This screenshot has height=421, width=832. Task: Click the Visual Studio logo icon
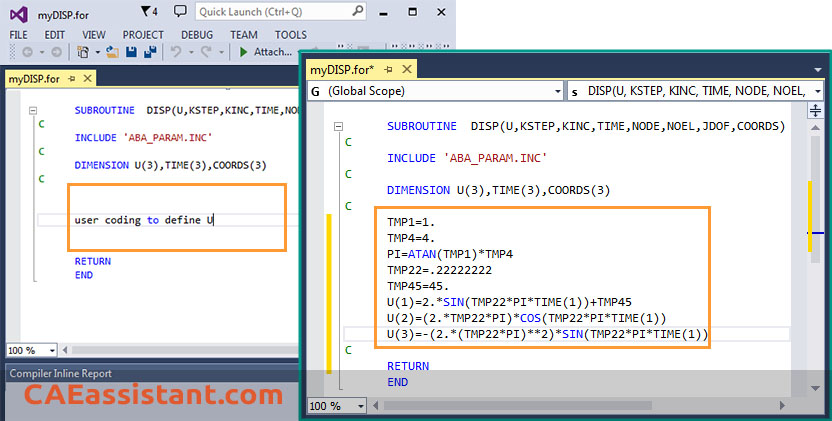click(19, 14)
